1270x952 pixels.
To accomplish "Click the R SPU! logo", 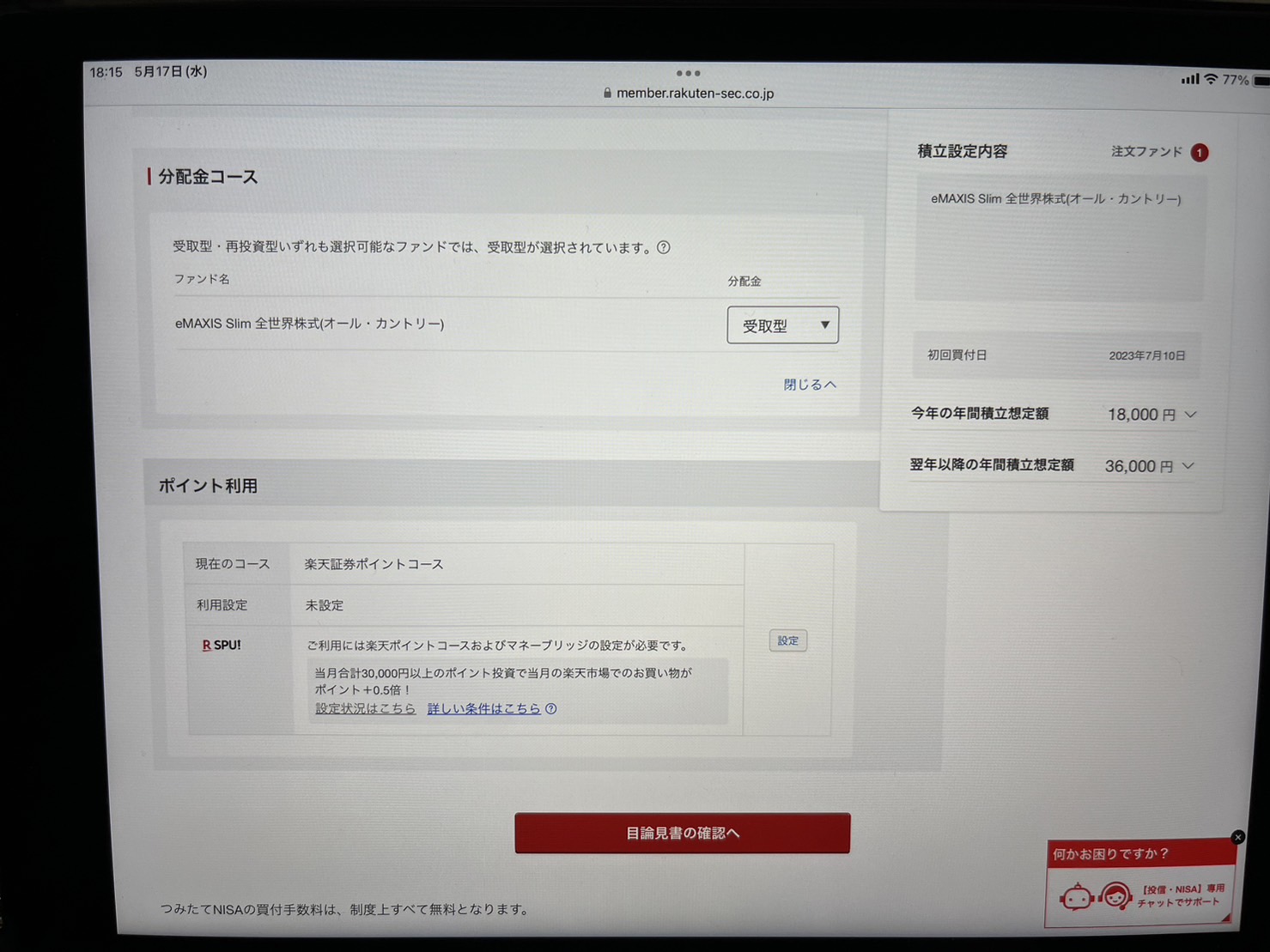I will click(x=222, y=645).
